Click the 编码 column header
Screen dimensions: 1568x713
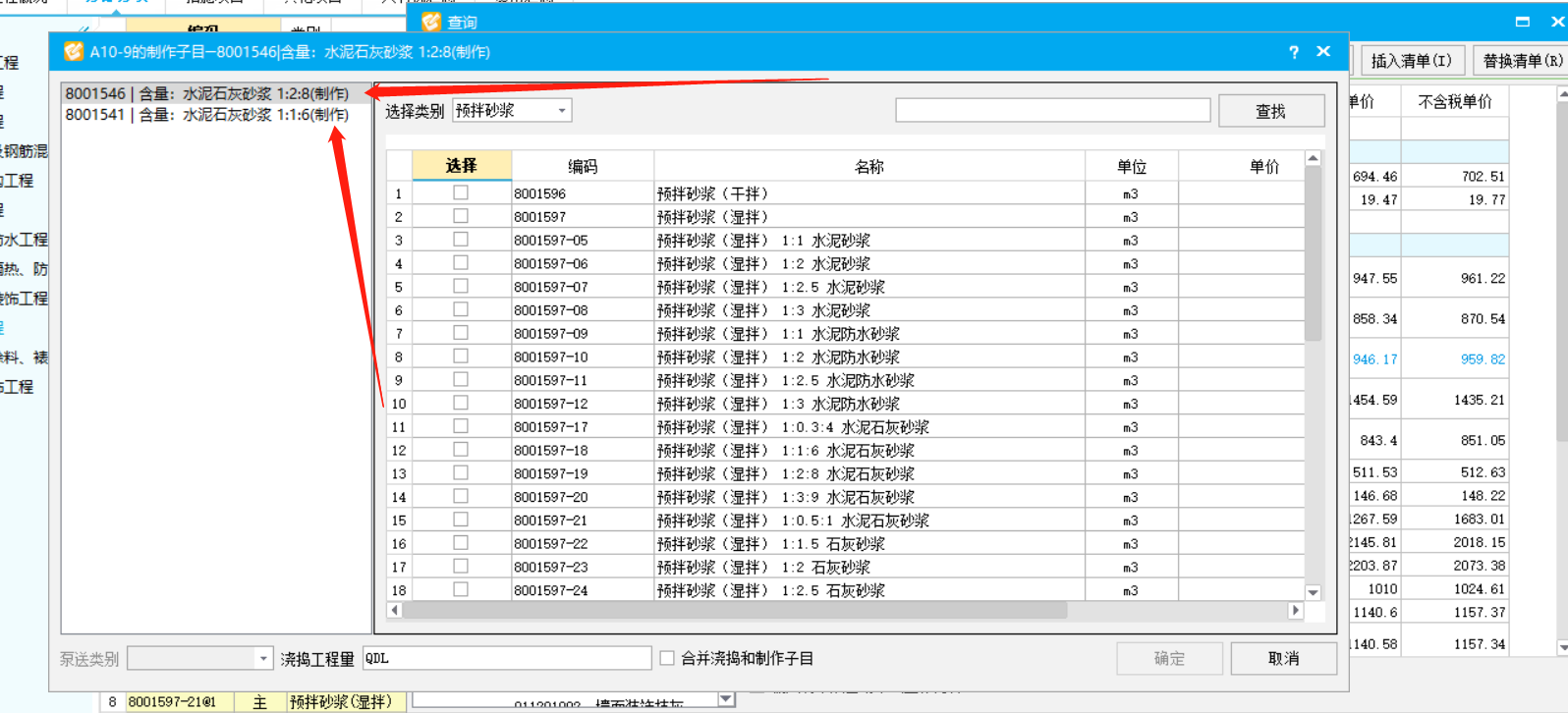[583, 166]
